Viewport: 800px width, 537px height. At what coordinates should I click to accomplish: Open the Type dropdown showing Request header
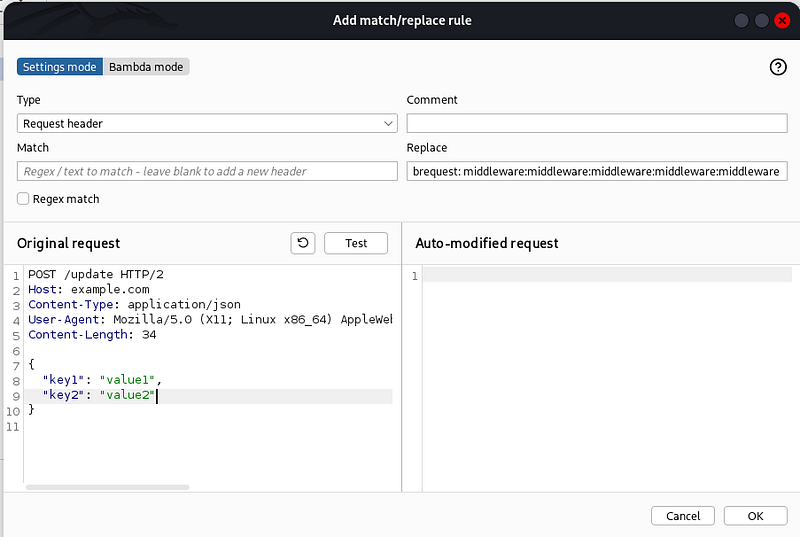point(207,123)
